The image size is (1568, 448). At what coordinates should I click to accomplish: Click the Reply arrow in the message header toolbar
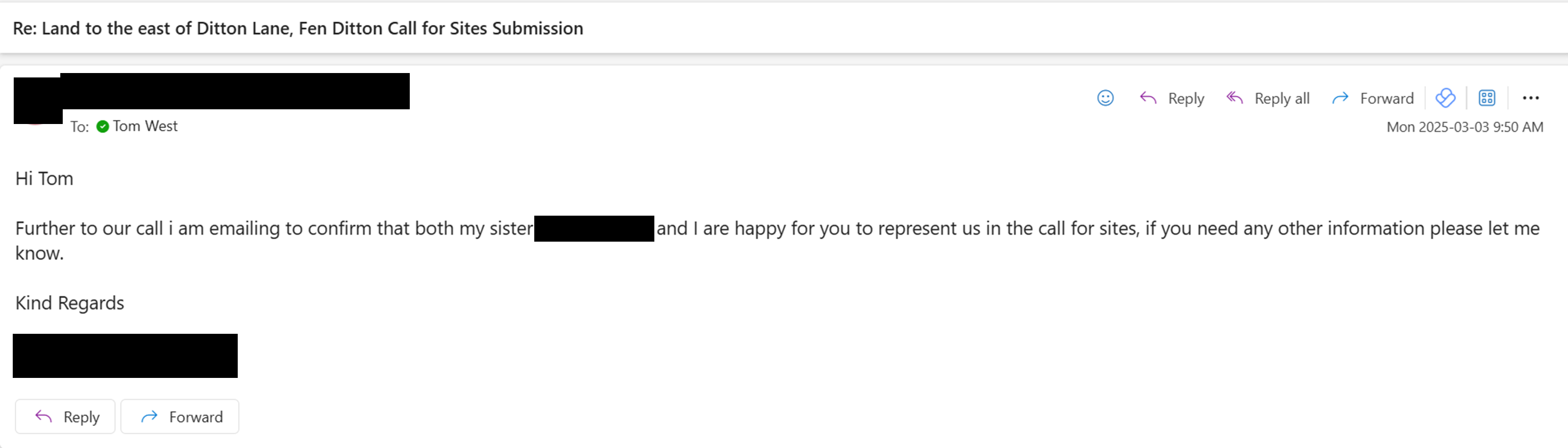tap(1148, 98)
